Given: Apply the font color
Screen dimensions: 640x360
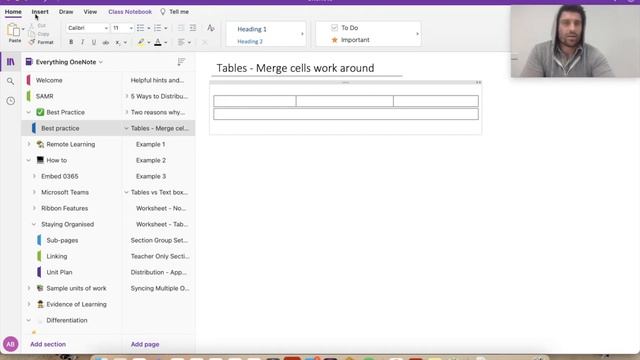Looking at the screenshot, I should (x=158, y=42).
